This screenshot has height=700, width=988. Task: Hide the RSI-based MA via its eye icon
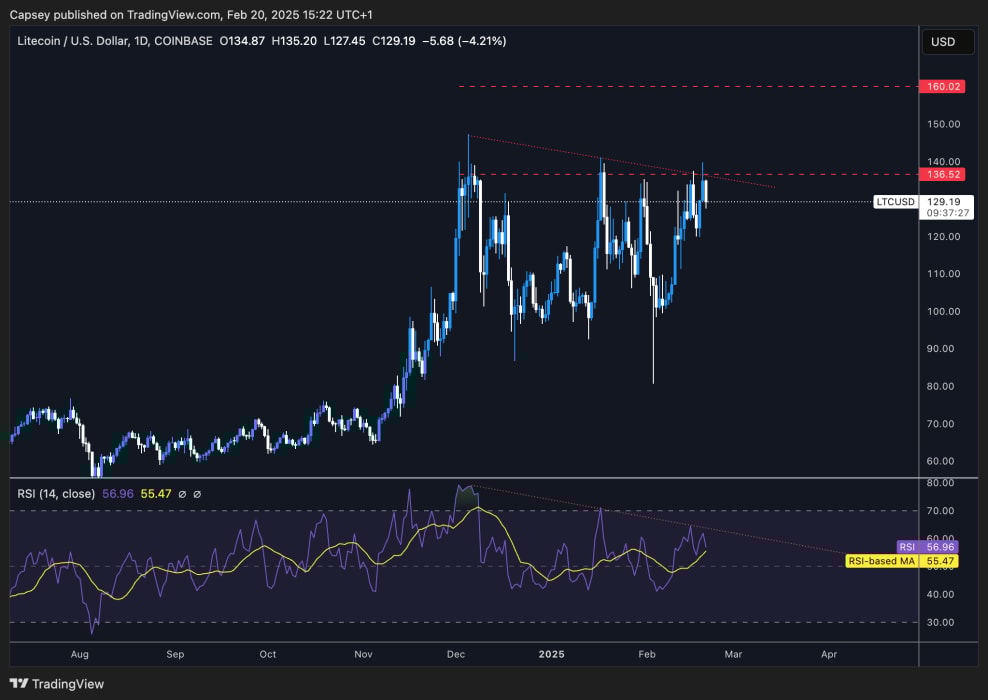[x=197, y=493]
